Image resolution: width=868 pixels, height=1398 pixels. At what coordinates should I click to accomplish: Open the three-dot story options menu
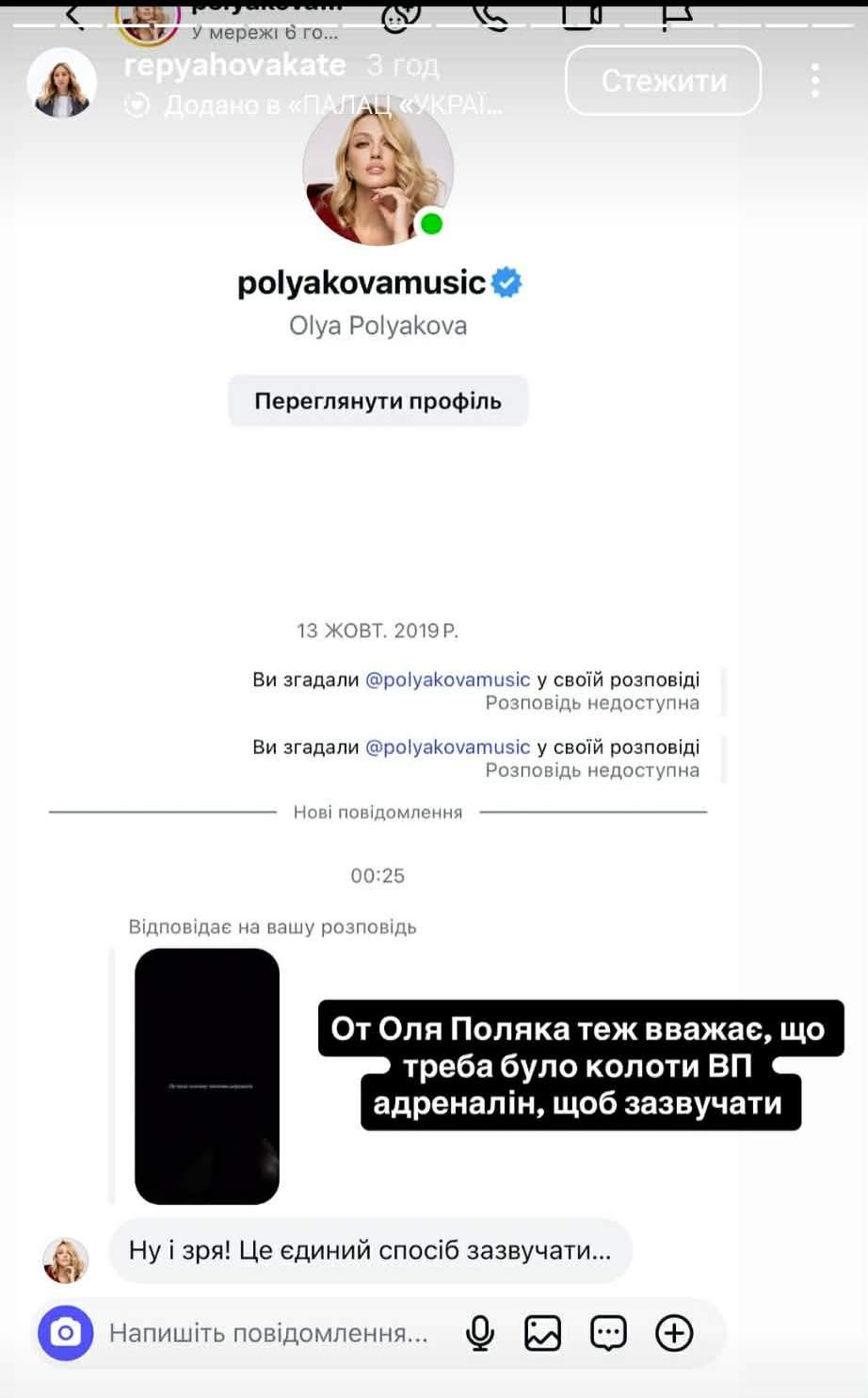[x=815, y=81]
